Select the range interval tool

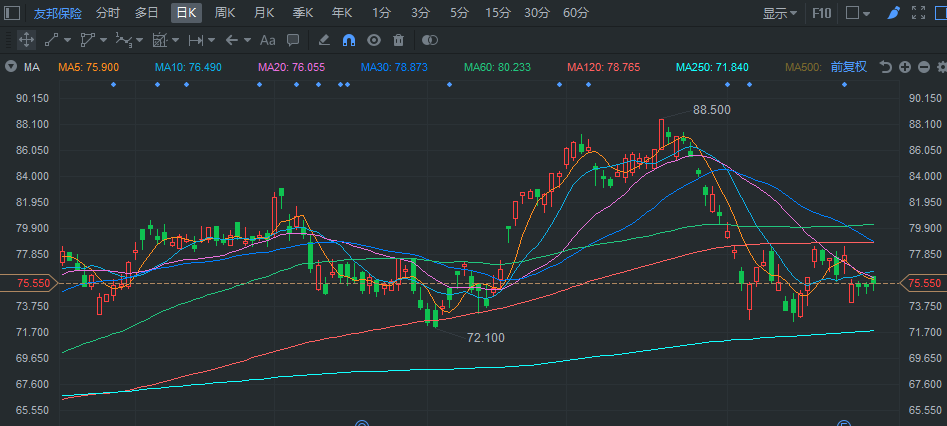[196, 40]
